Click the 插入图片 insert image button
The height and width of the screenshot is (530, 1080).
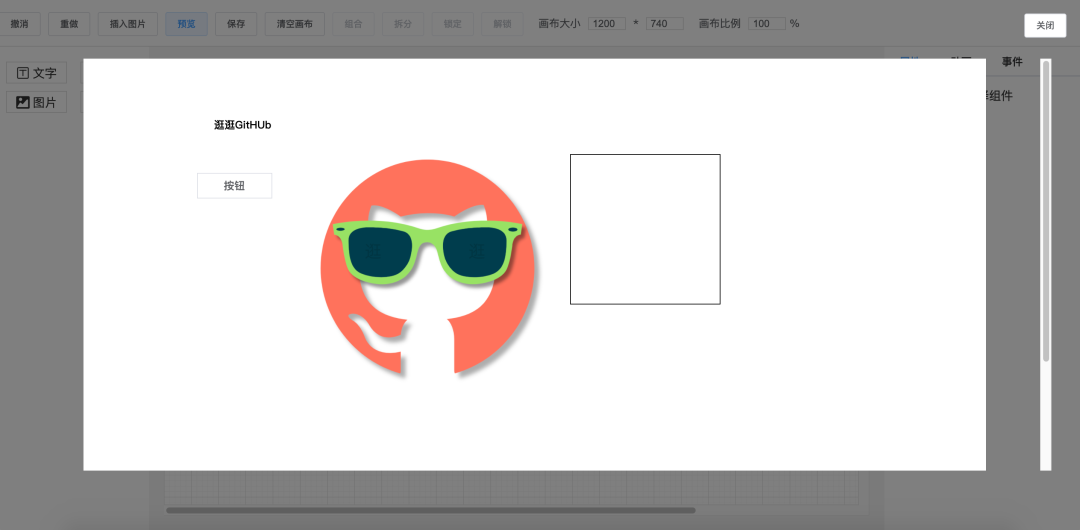coord(127,23)
